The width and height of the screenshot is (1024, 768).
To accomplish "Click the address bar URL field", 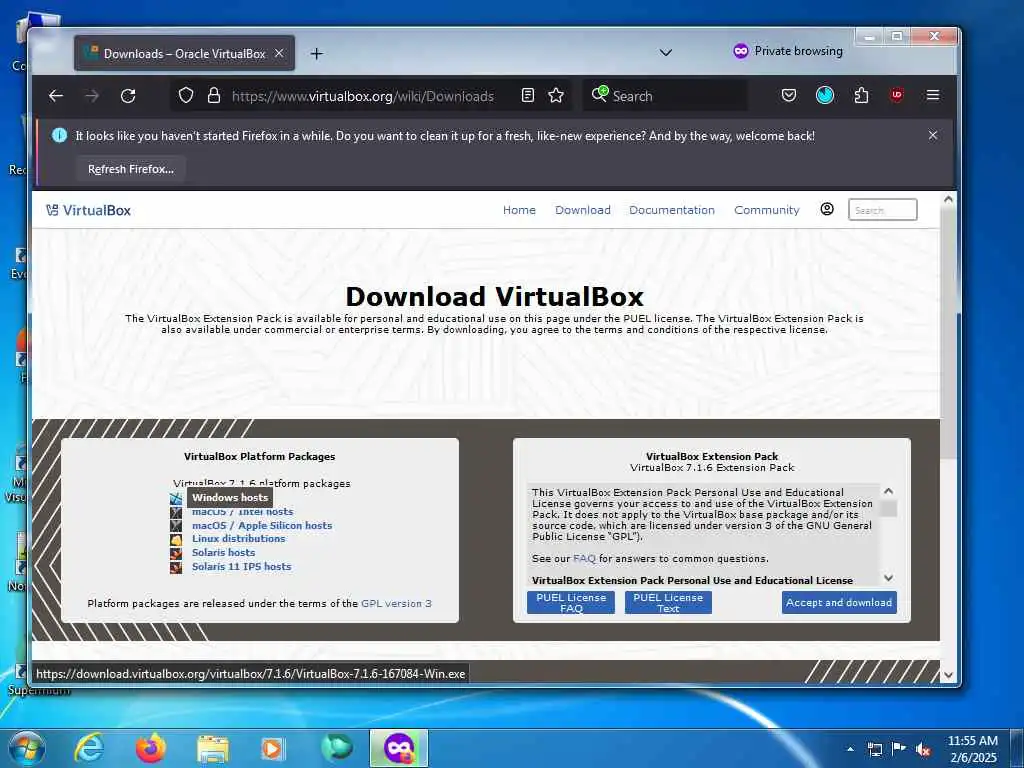I will pos(362,96).
